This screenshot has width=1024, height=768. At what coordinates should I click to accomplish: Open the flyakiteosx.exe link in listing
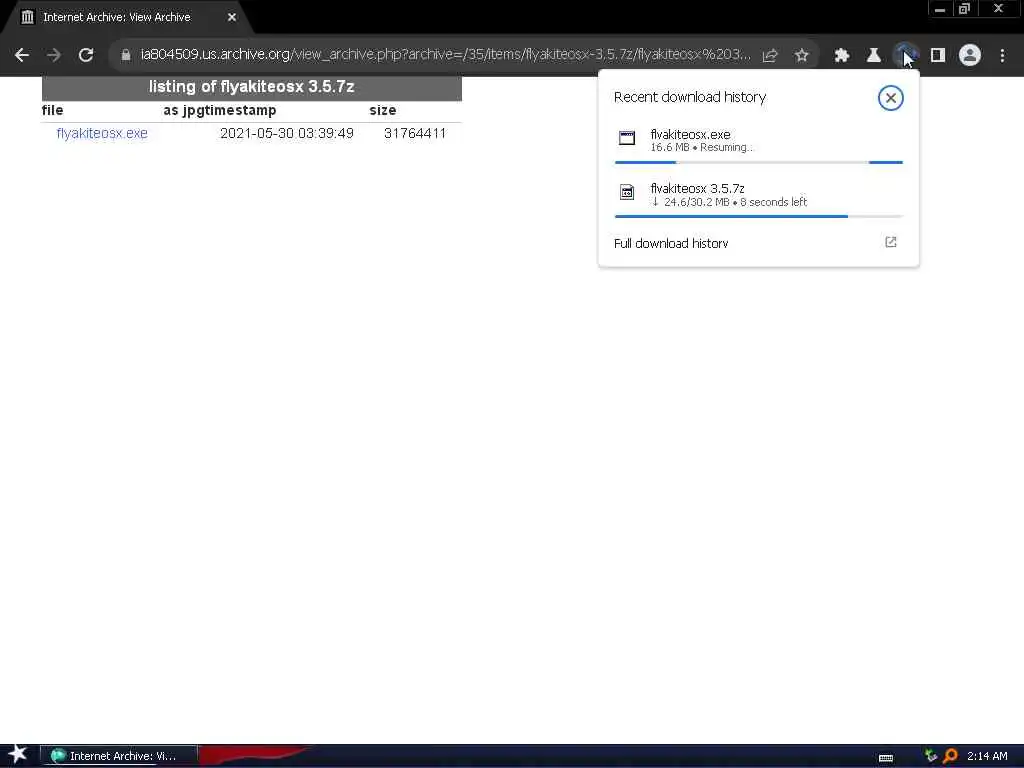tap(102, 133)
